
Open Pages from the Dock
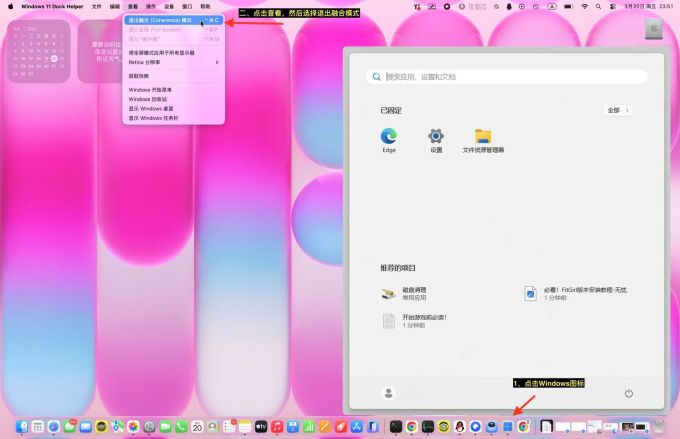[x=324, y=427]
